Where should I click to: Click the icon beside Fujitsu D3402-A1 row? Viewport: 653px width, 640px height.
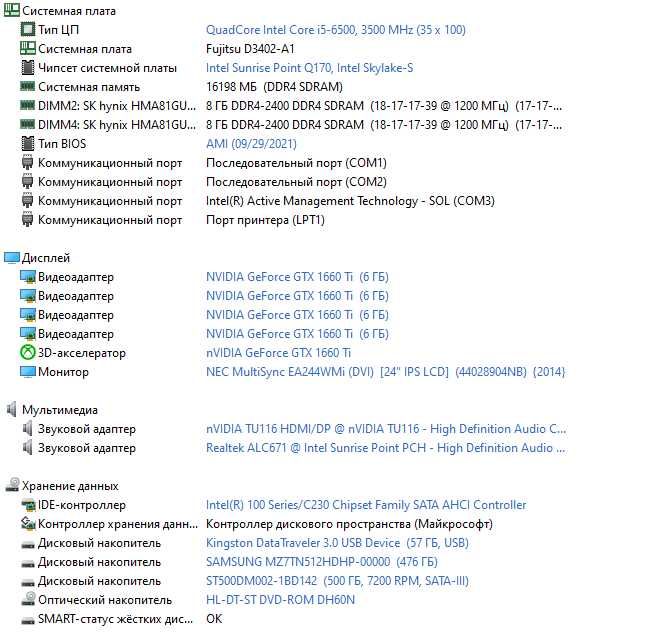(x=27, y=48)
